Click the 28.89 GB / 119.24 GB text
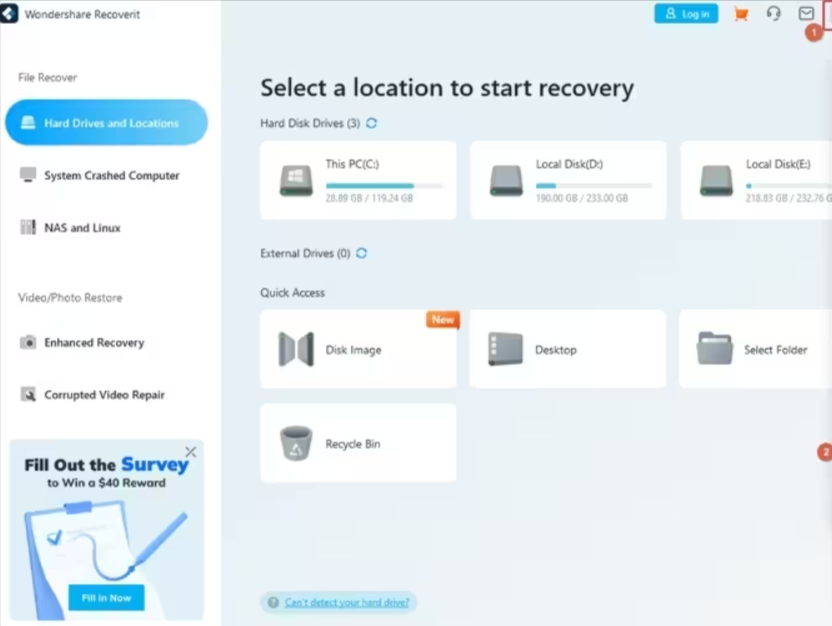Screen dimensions: 832x626 (369, 198)
